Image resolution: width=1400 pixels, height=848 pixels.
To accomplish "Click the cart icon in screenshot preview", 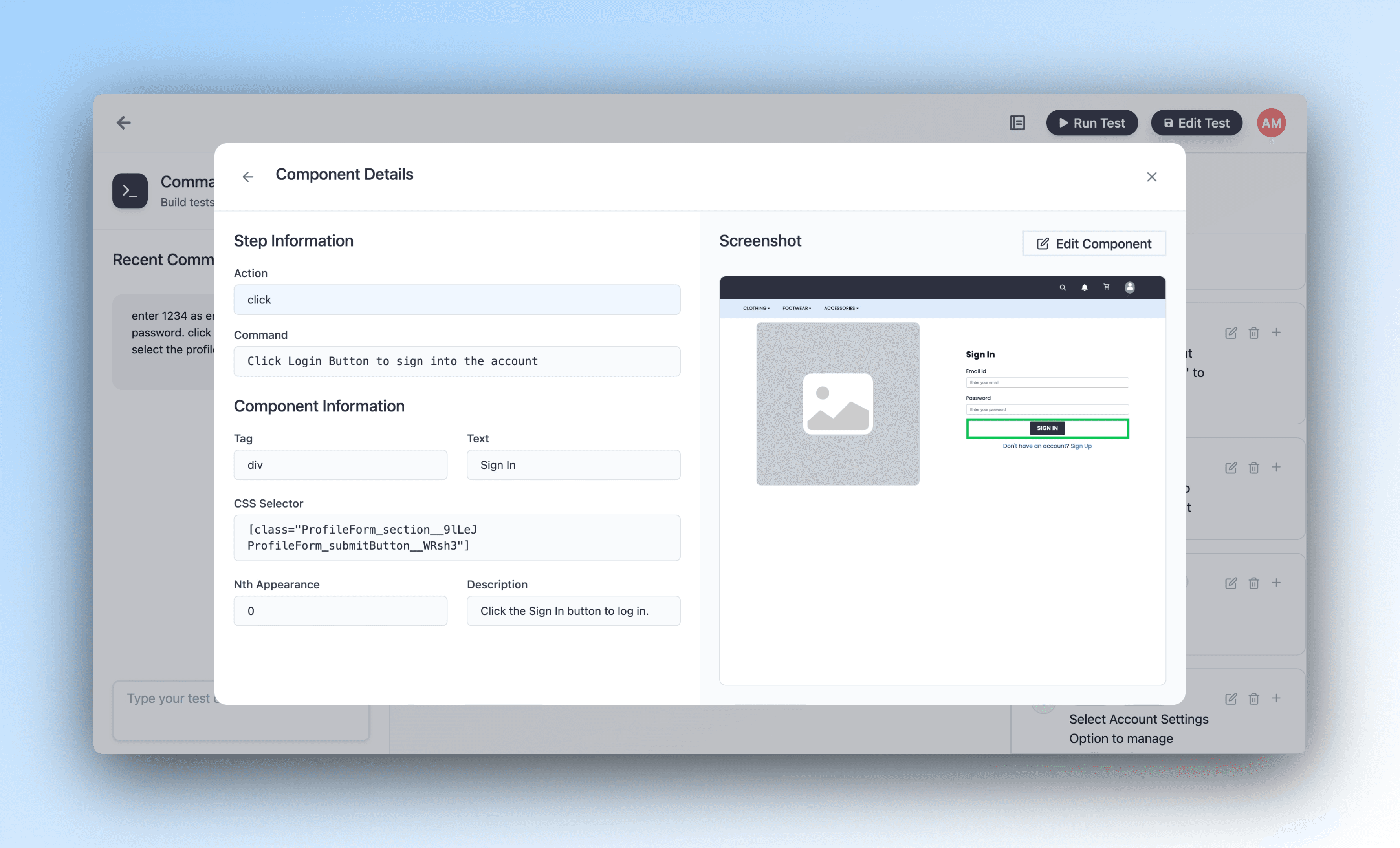I will click(1106, 287).
